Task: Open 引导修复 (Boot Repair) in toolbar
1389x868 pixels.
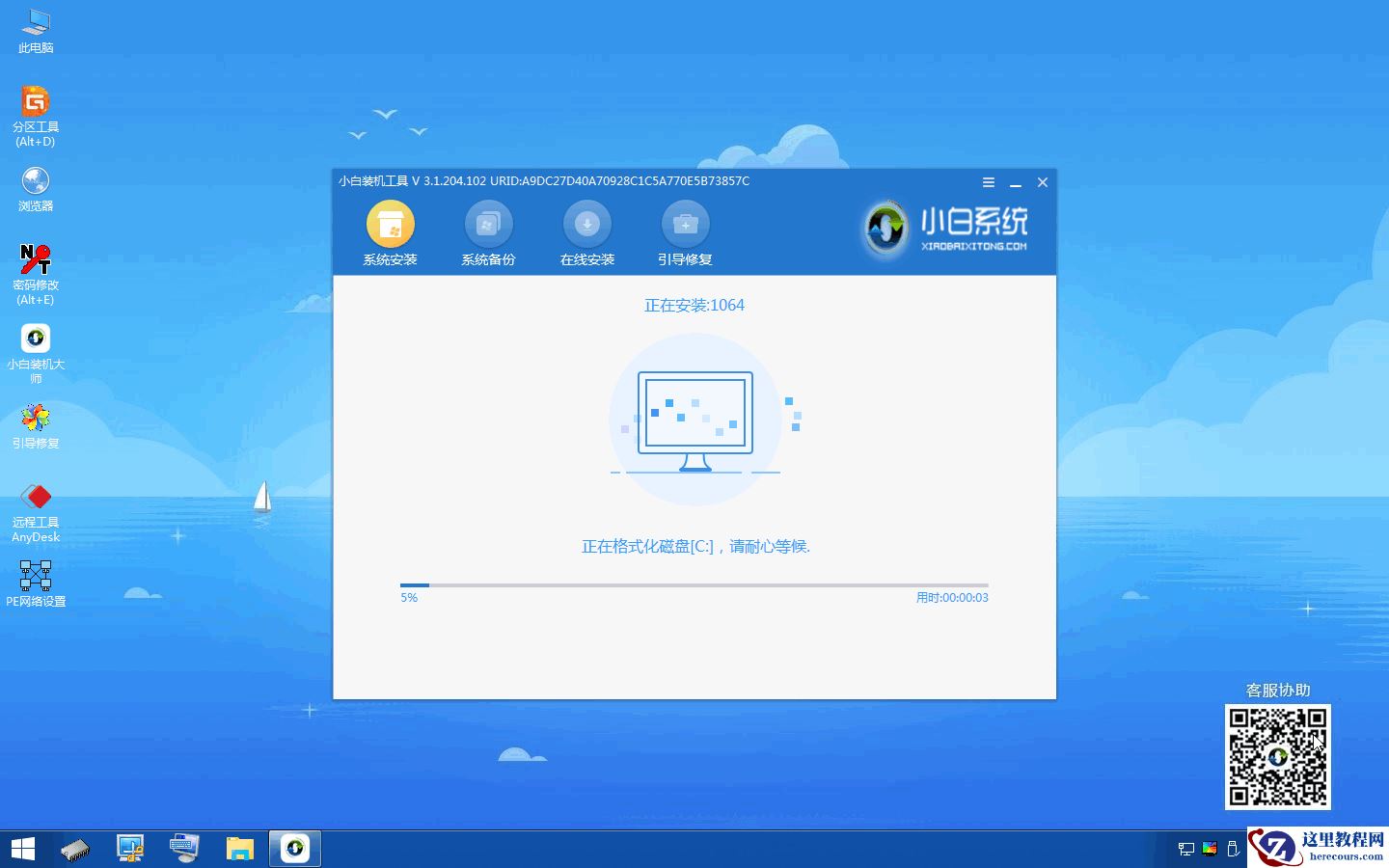Action: (685, 231)
